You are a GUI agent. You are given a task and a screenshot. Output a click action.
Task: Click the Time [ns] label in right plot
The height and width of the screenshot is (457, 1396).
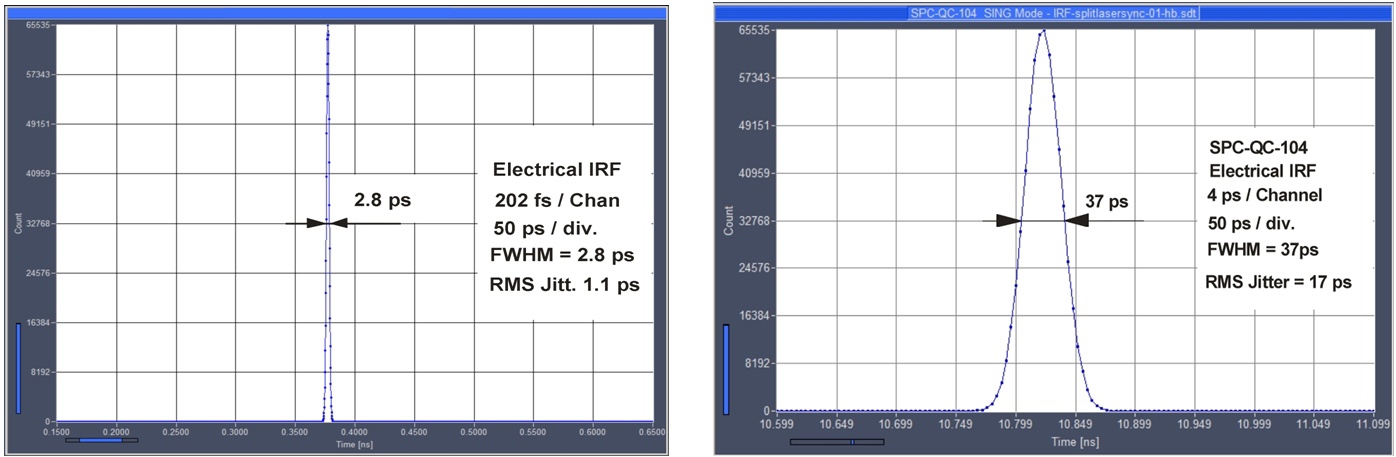[1075, 441]
